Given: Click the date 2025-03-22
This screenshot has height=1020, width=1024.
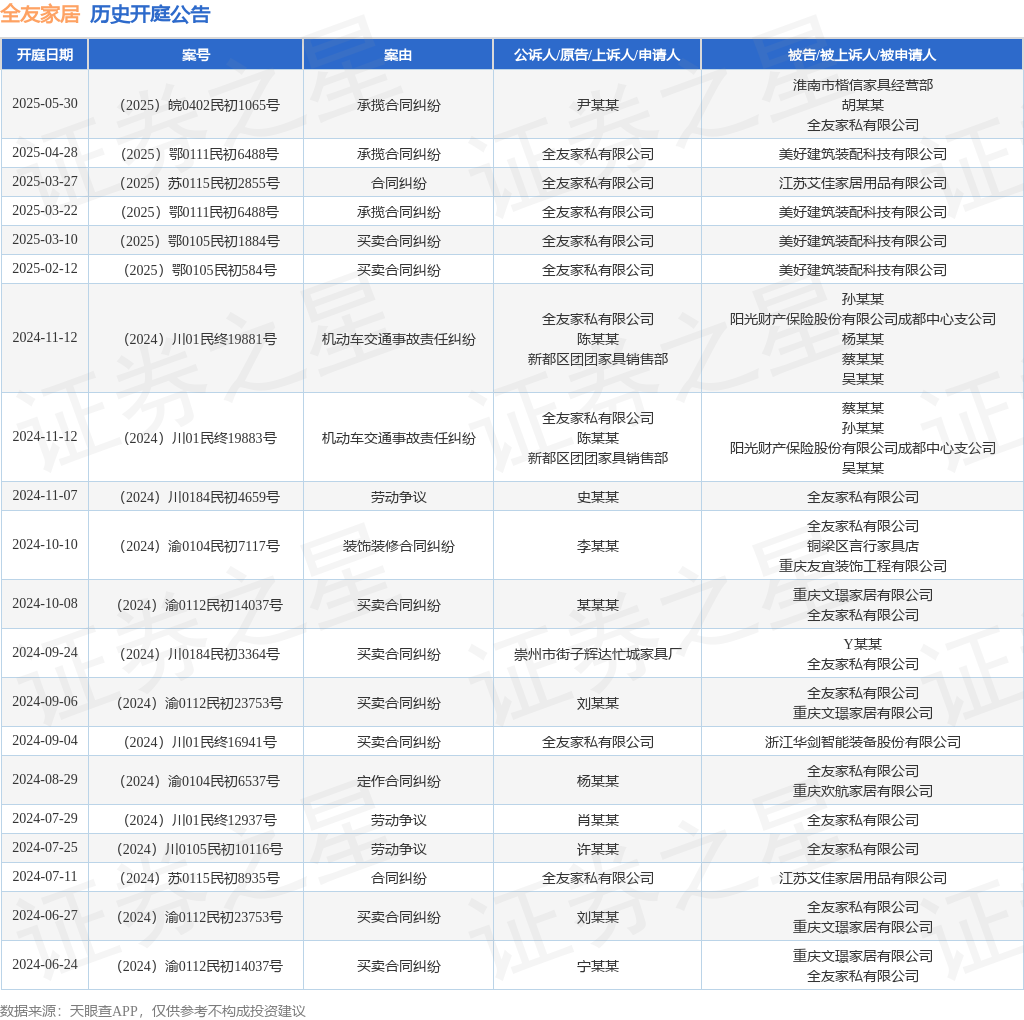Looking at the screenshot, I should (45, 211).
